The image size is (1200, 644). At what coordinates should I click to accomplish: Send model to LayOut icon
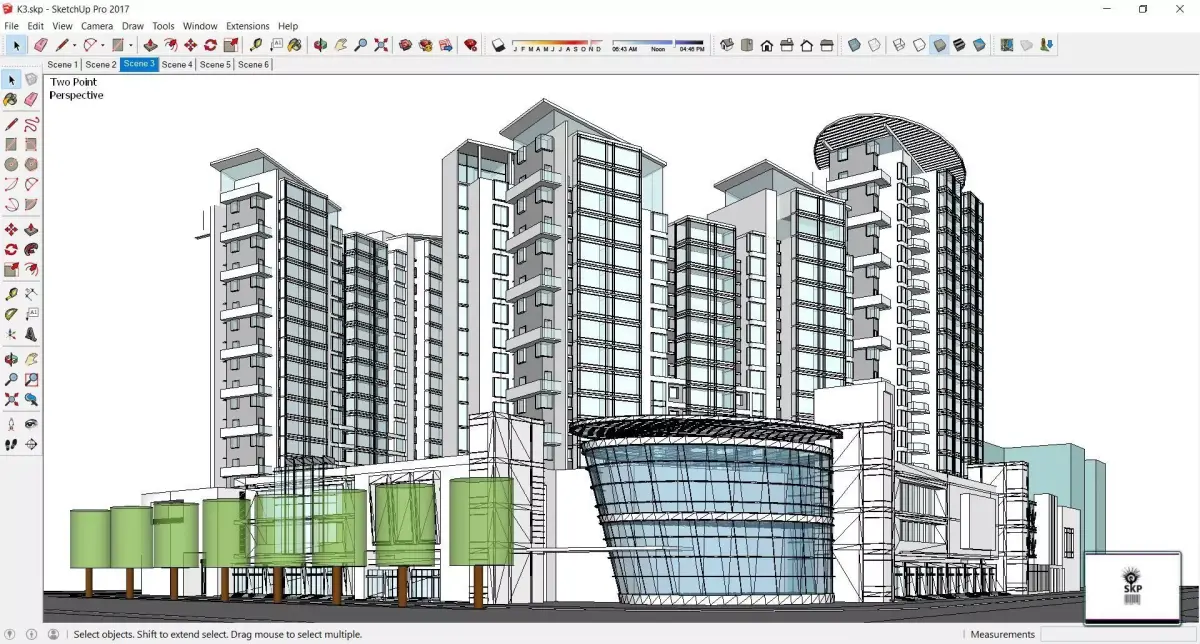click(x=445, y=45)
